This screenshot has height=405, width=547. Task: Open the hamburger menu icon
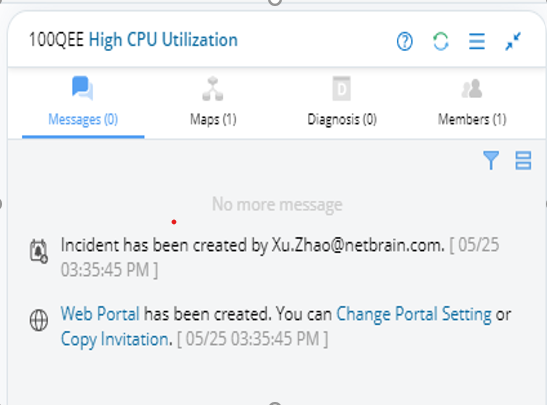click(477, 42)
